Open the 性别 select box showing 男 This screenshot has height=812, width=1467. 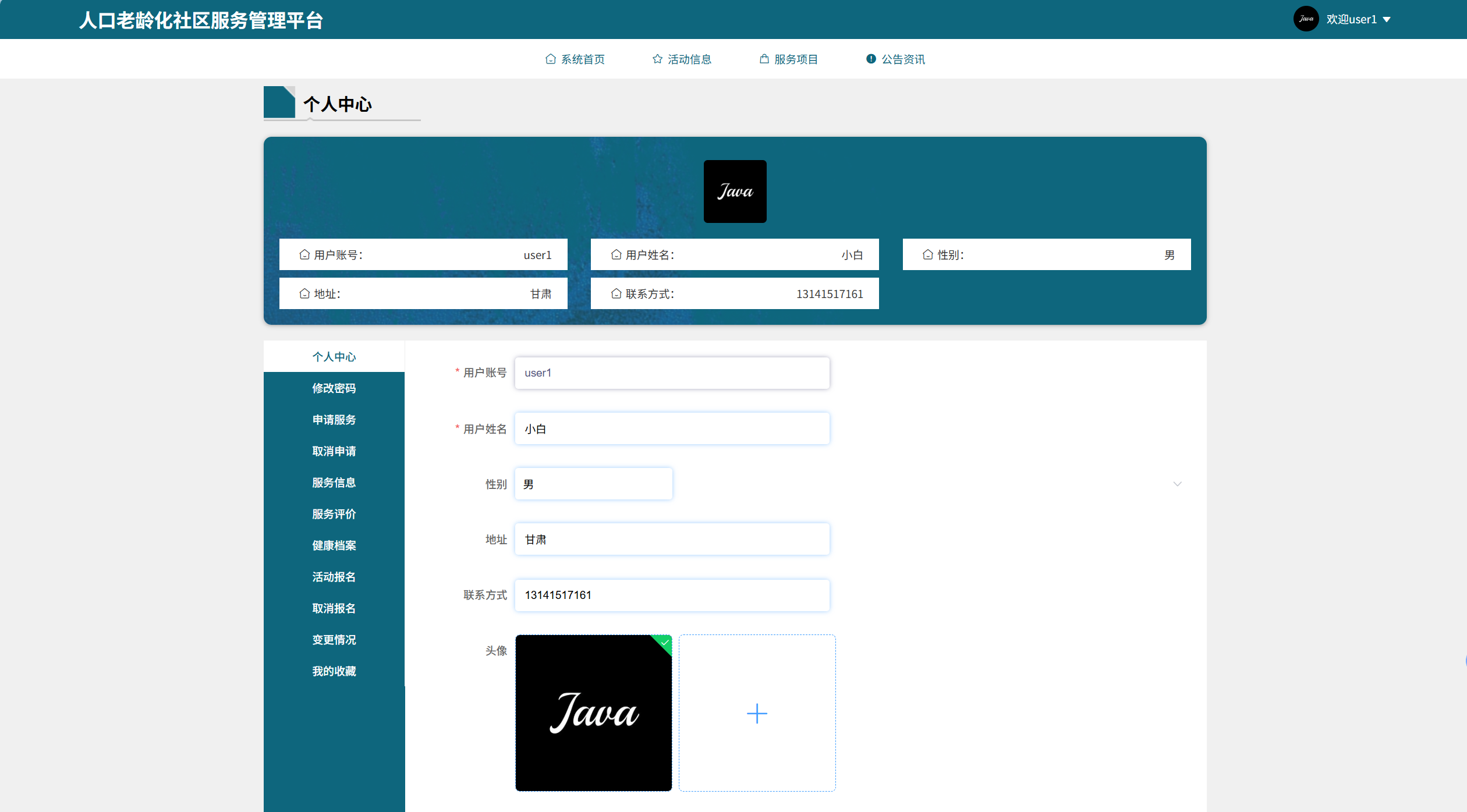tap(593, 484)
